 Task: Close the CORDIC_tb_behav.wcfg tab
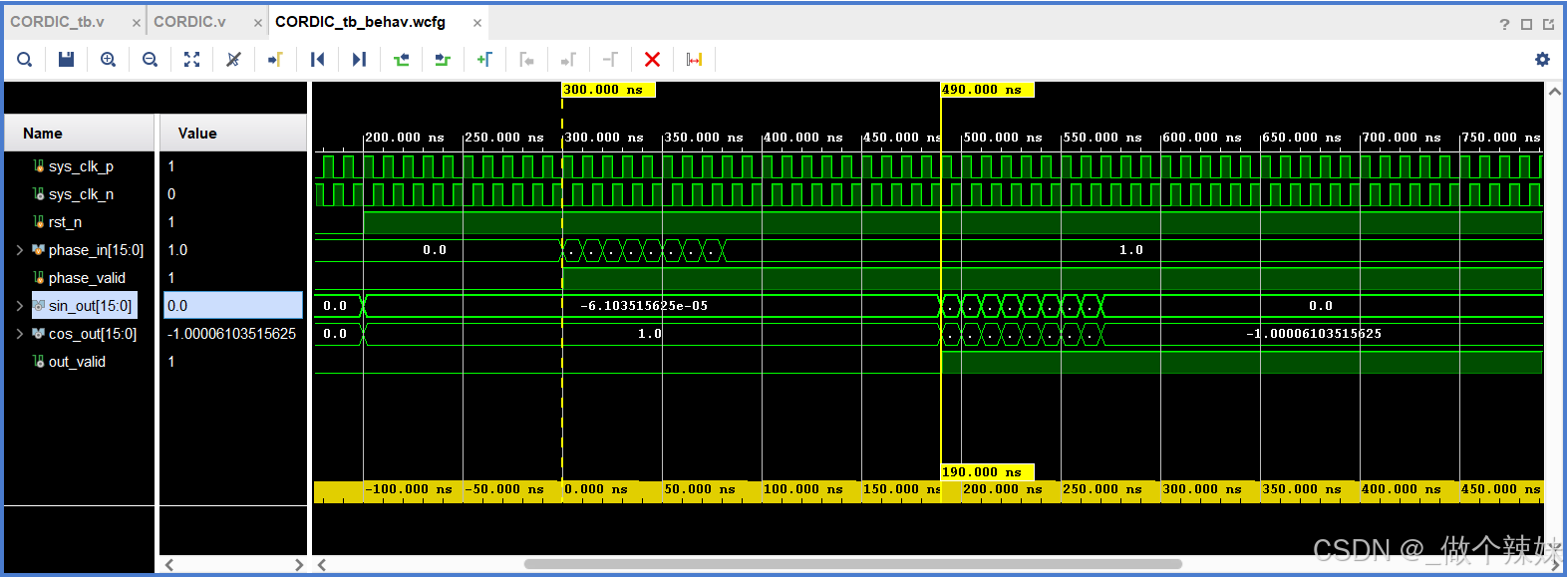(x=477, y=23)
